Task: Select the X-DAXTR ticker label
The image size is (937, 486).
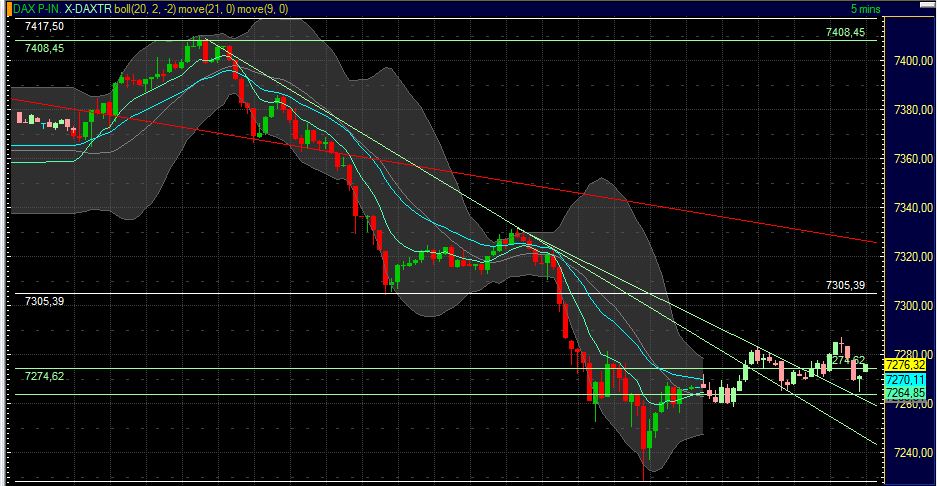Action: [x=88, y=9]
